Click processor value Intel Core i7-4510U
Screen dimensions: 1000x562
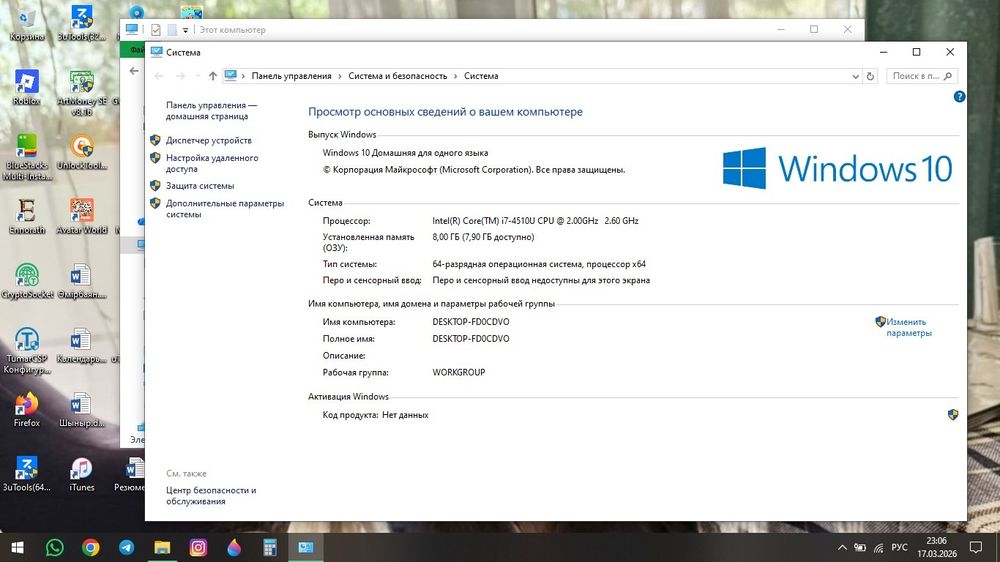click(535, 221)
